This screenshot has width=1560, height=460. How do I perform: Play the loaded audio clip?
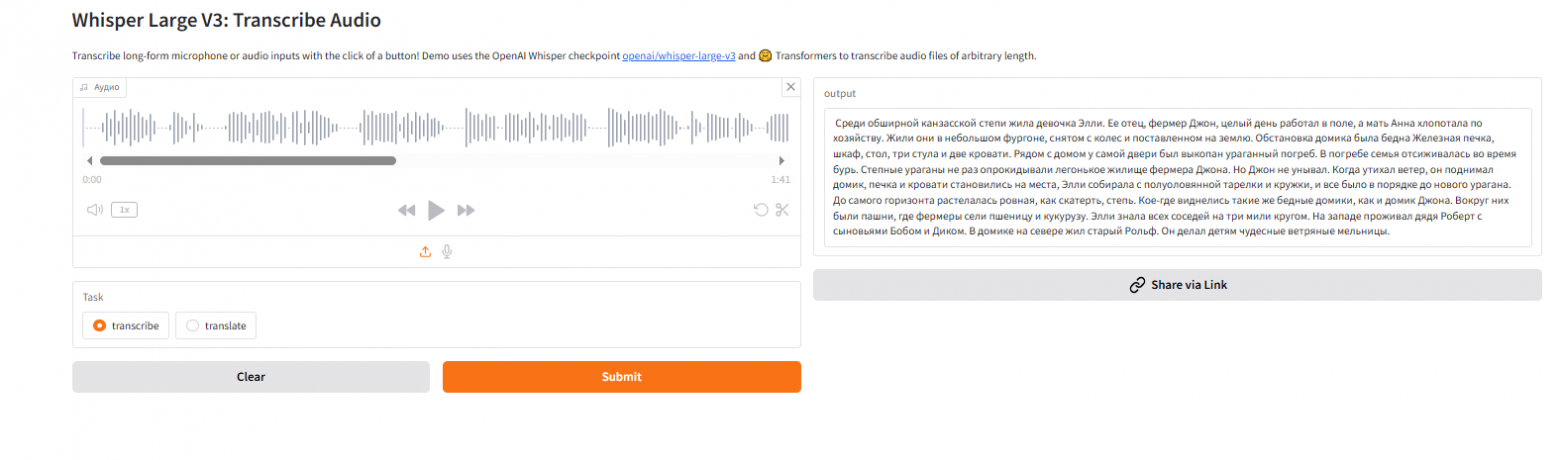(x=435, y=210)
